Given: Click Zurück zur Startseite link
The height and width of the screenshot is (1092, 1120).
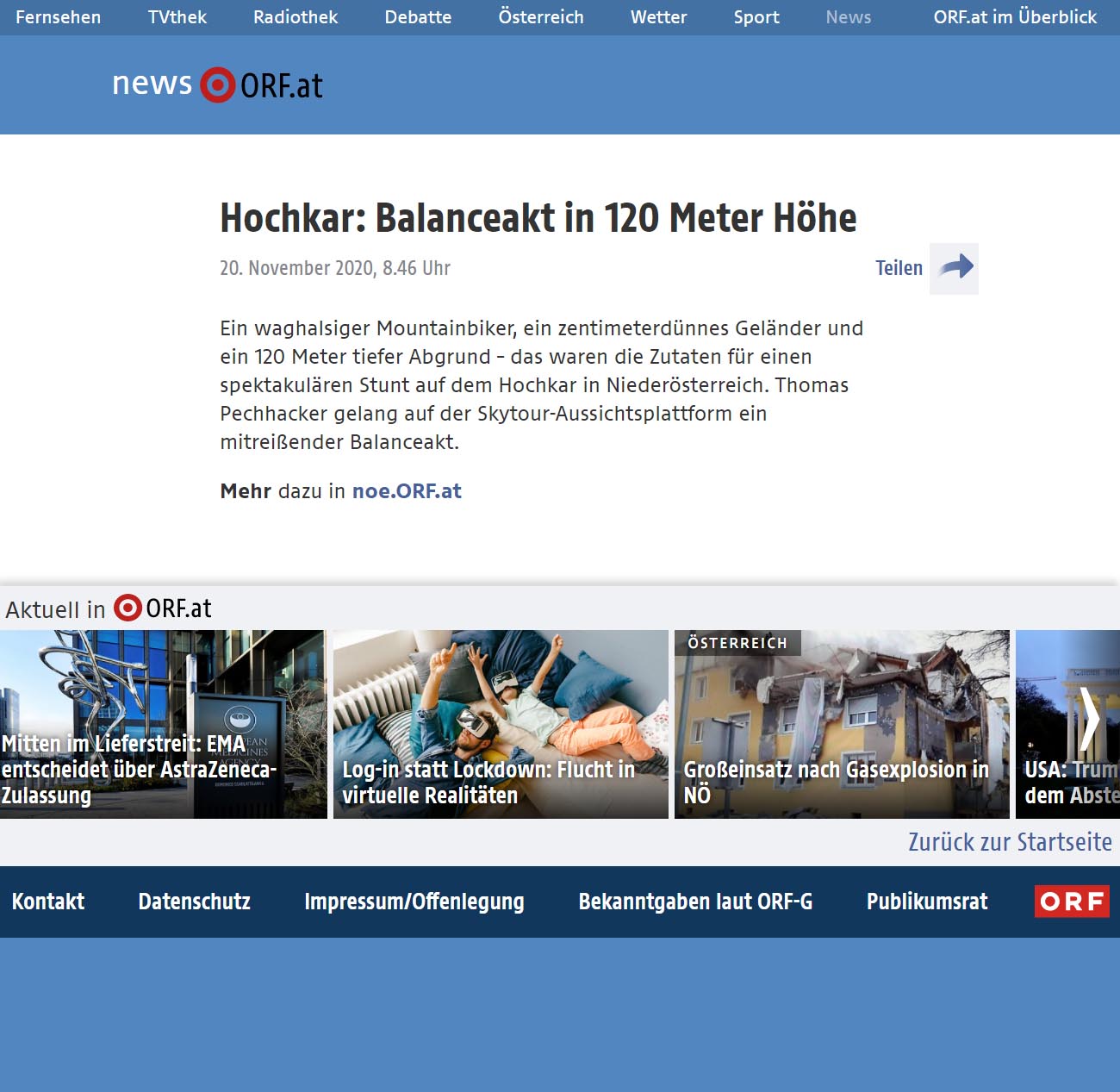Looking at the screenshot, I should (x=1010, y=842).
